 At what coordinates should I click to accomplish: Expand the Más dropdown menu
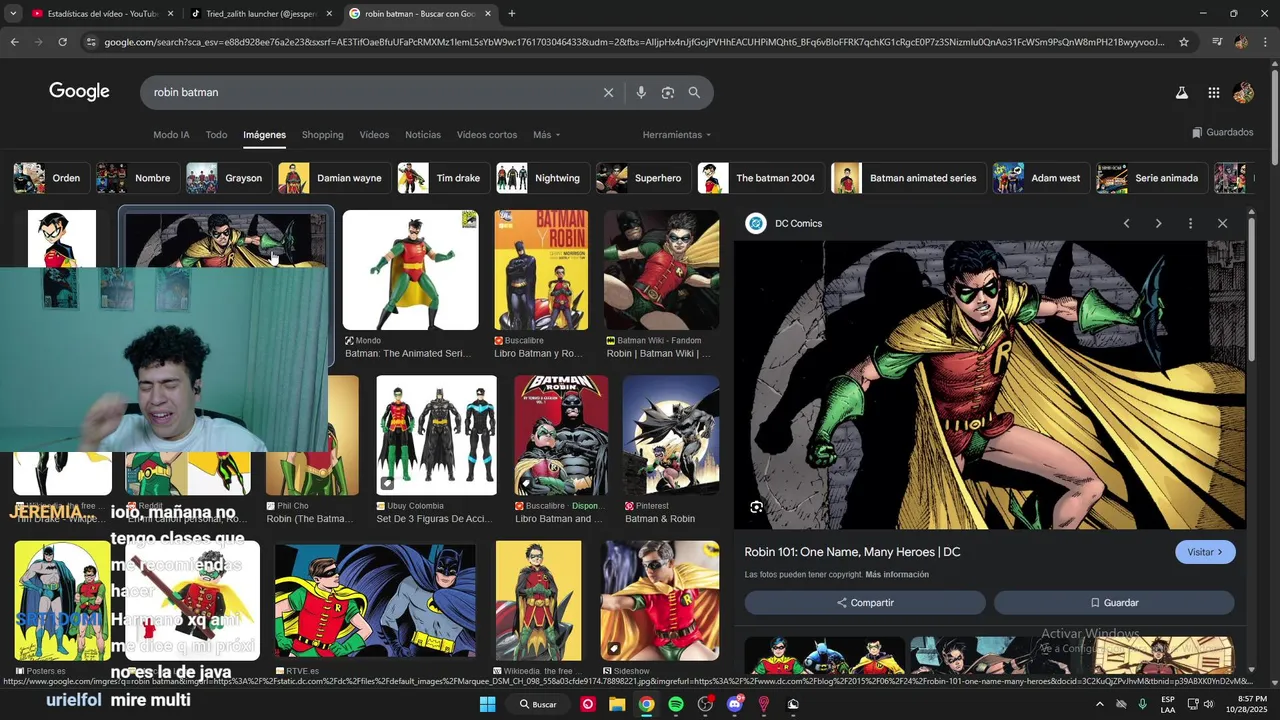[x=546, y=135]
